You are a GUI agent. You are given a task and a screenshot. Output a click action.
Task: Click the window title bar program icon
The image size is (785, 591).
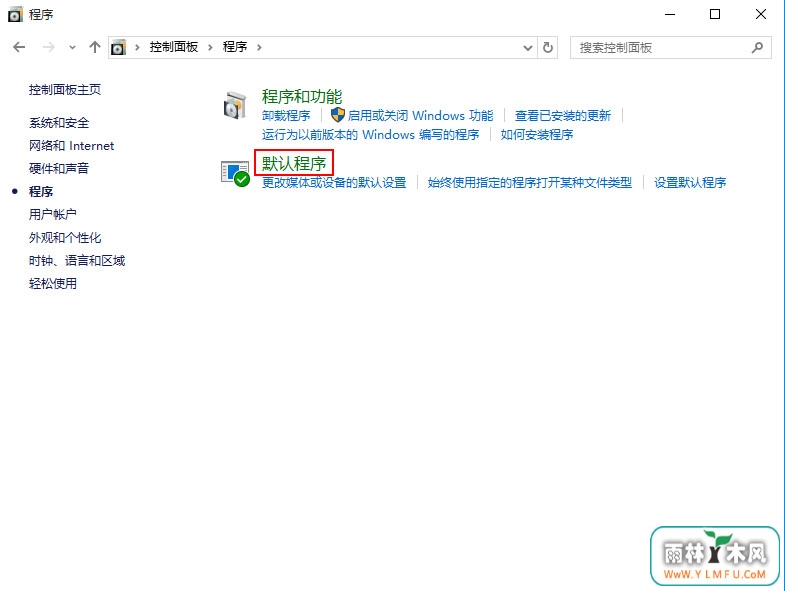pyautogui.click(x=15, y=15)
